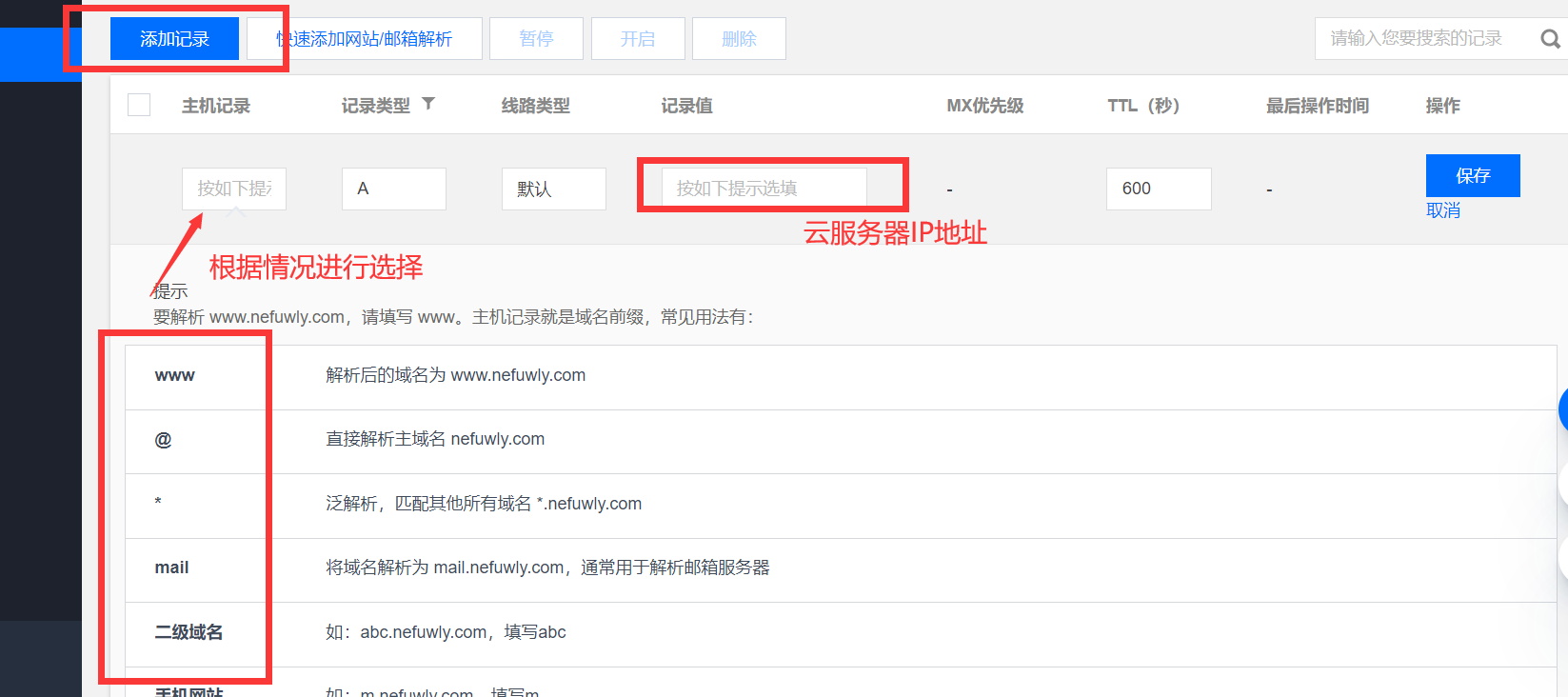Viewport: 1568px width, 697px height.
Task: Save the record with 保存
Action: pyautogui.click(x=1473, y=175)
